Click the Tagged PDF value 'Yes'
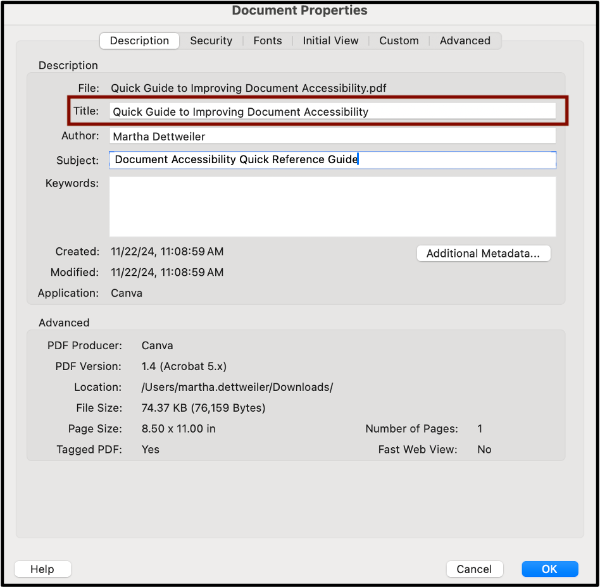Image resolution: width=600 pixels, height=587 pixels. 150,449
